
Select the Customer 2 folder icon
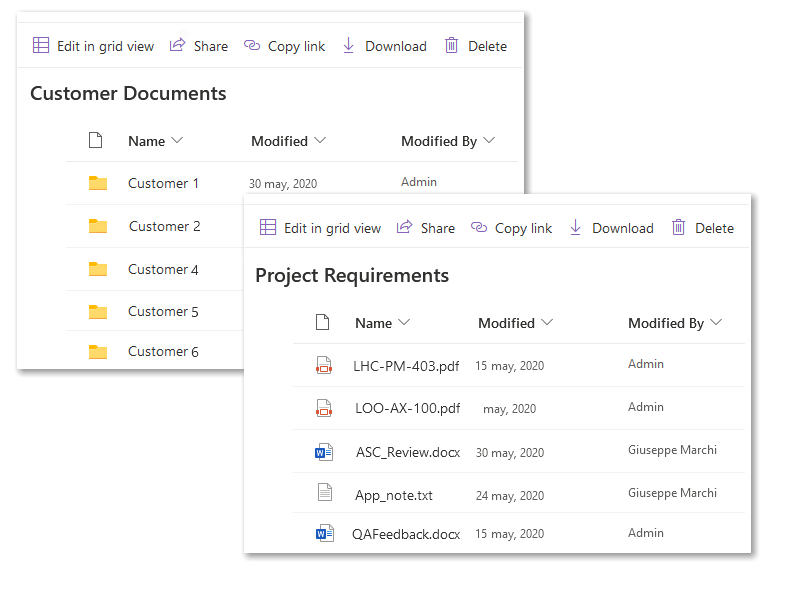(98, 226)
